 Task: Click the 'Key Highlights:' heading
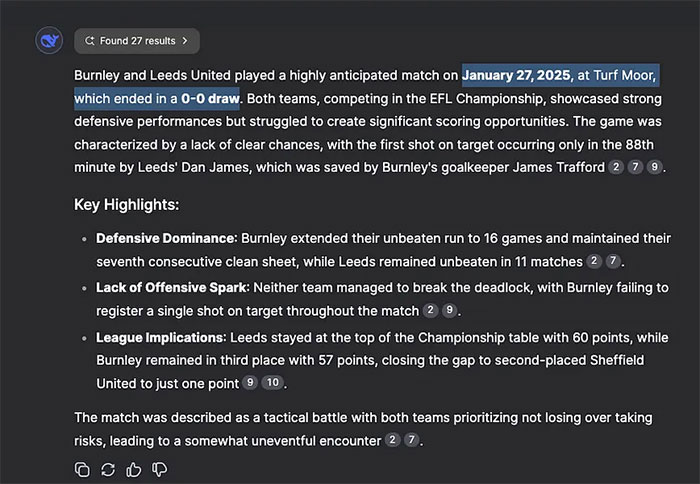tap(126, 205)
